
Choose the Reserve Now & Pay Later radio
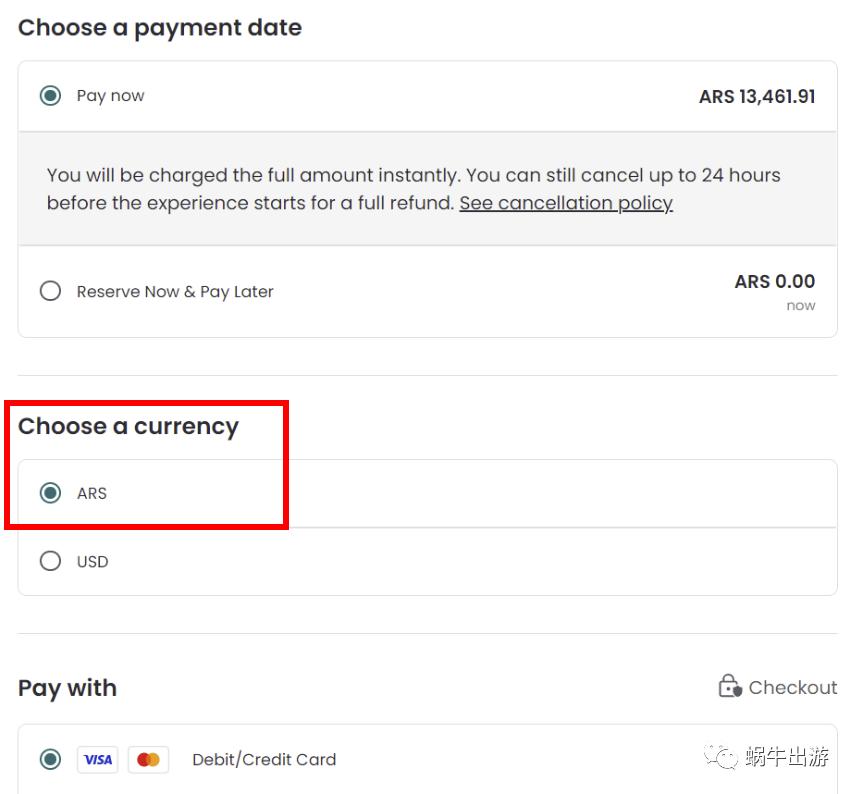coord(50,291)
